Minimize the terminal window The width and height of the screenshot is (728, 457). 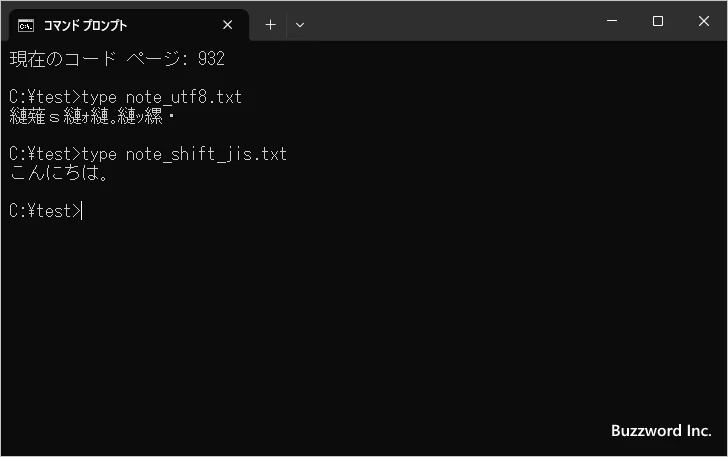coord(611,21)
